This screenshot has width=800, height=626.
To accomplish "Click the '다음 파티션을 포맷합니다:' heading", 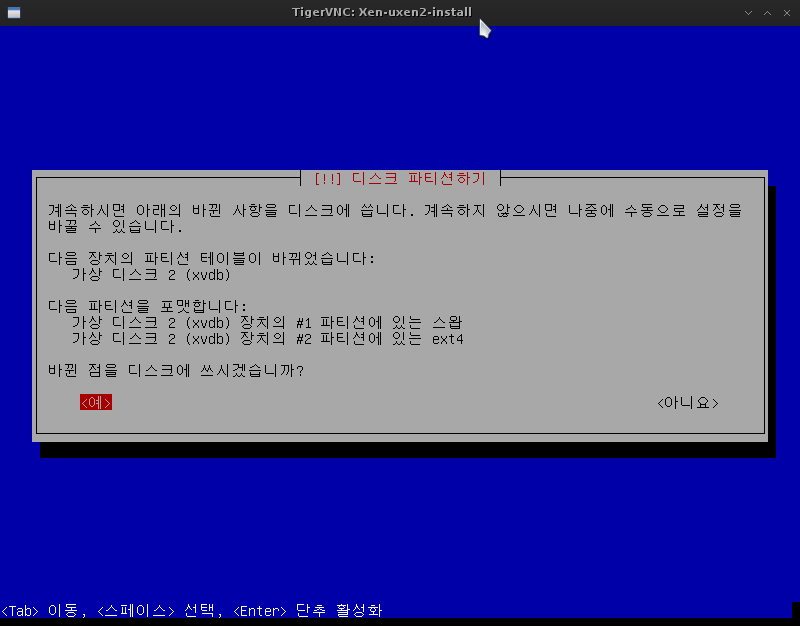I will [147, 306].
